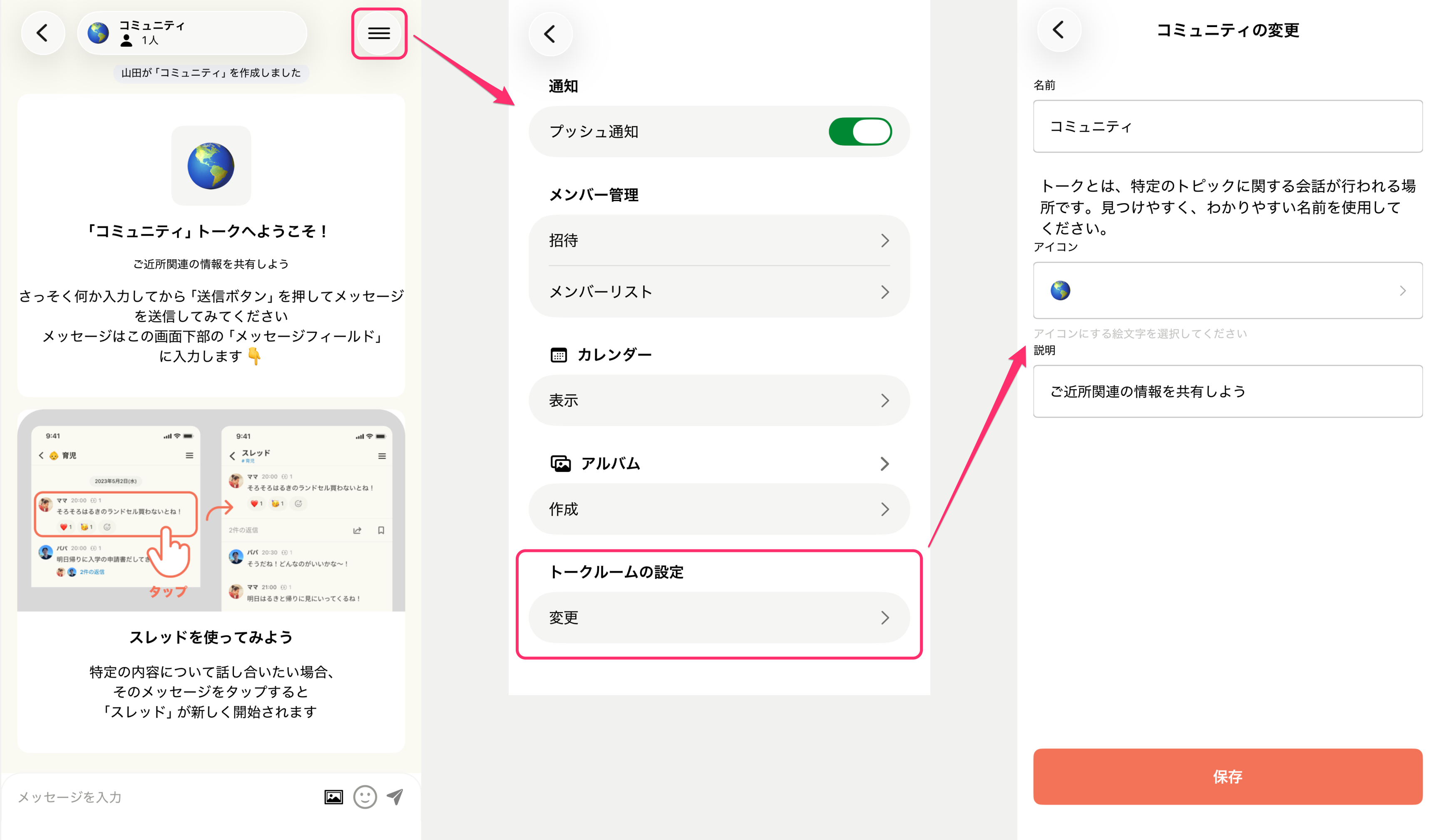Tap the chevron on the 招待 row
The image size is (1439, 840).
point(885,241)
